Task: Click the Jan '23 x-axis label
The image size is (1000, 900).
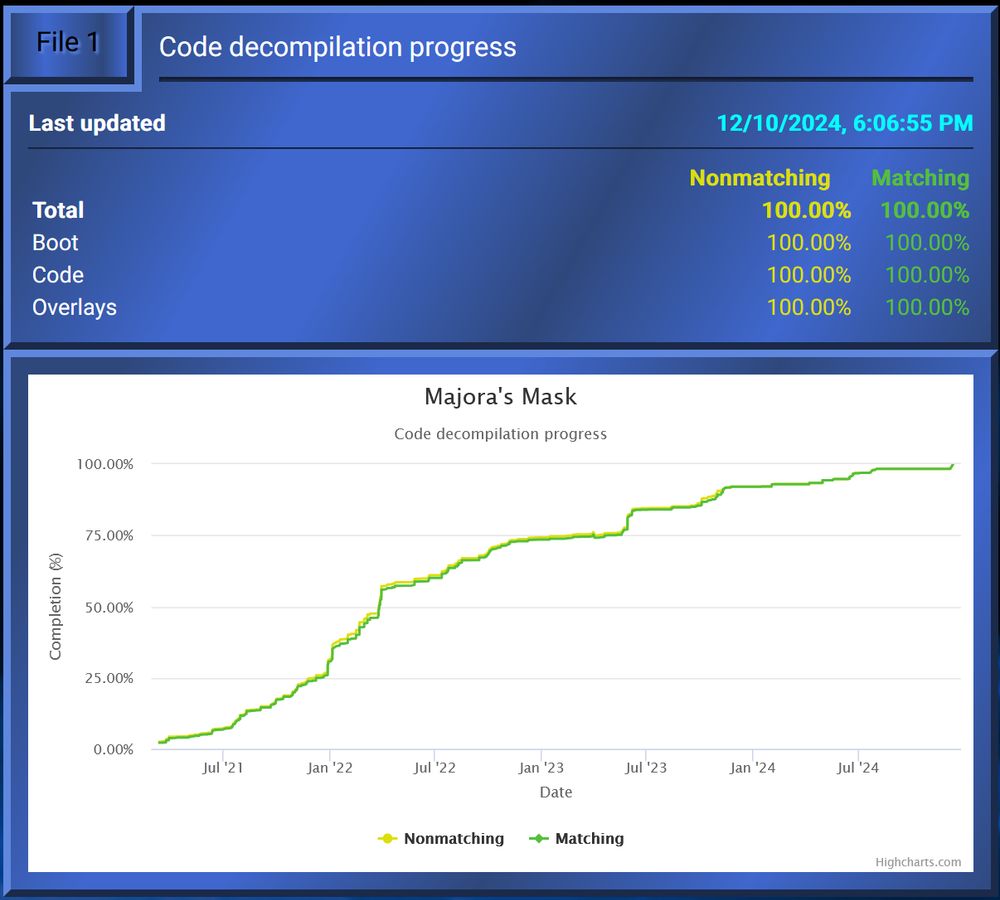Action: [541, 768]
